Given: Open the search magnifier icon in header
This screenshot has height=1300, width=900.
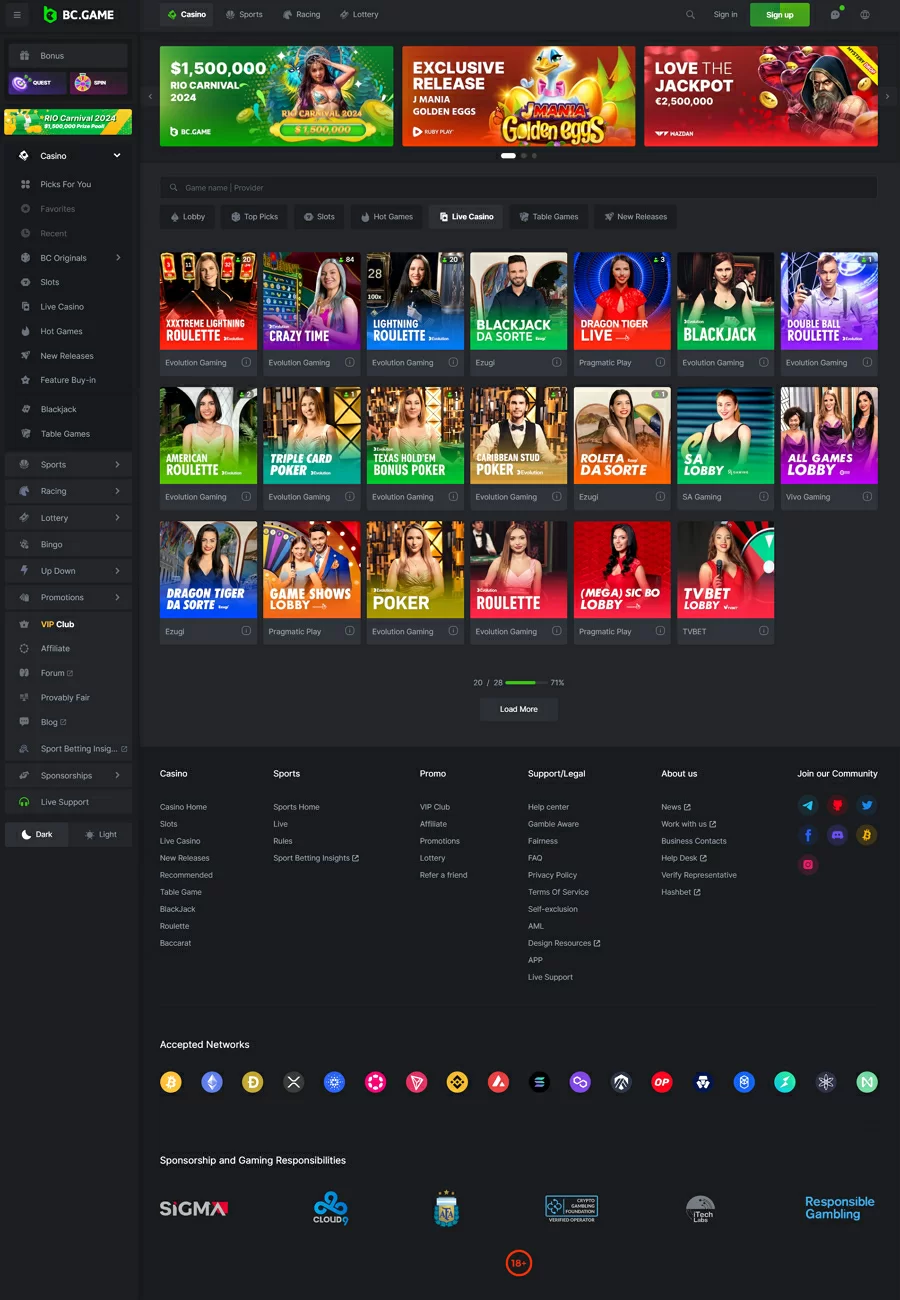Looking at the screenshot, I should click(x=690, y=15).
